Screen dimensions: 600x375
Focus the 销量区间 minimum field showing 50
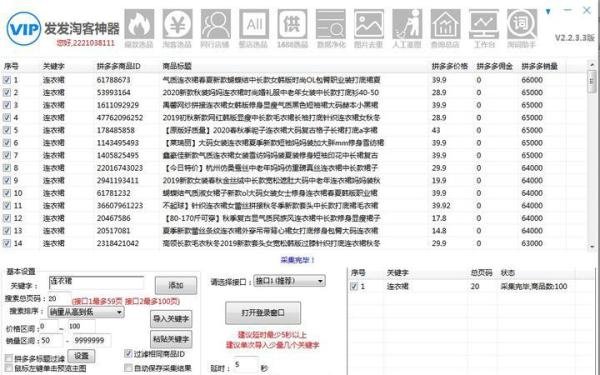click(x=51, y=340)
